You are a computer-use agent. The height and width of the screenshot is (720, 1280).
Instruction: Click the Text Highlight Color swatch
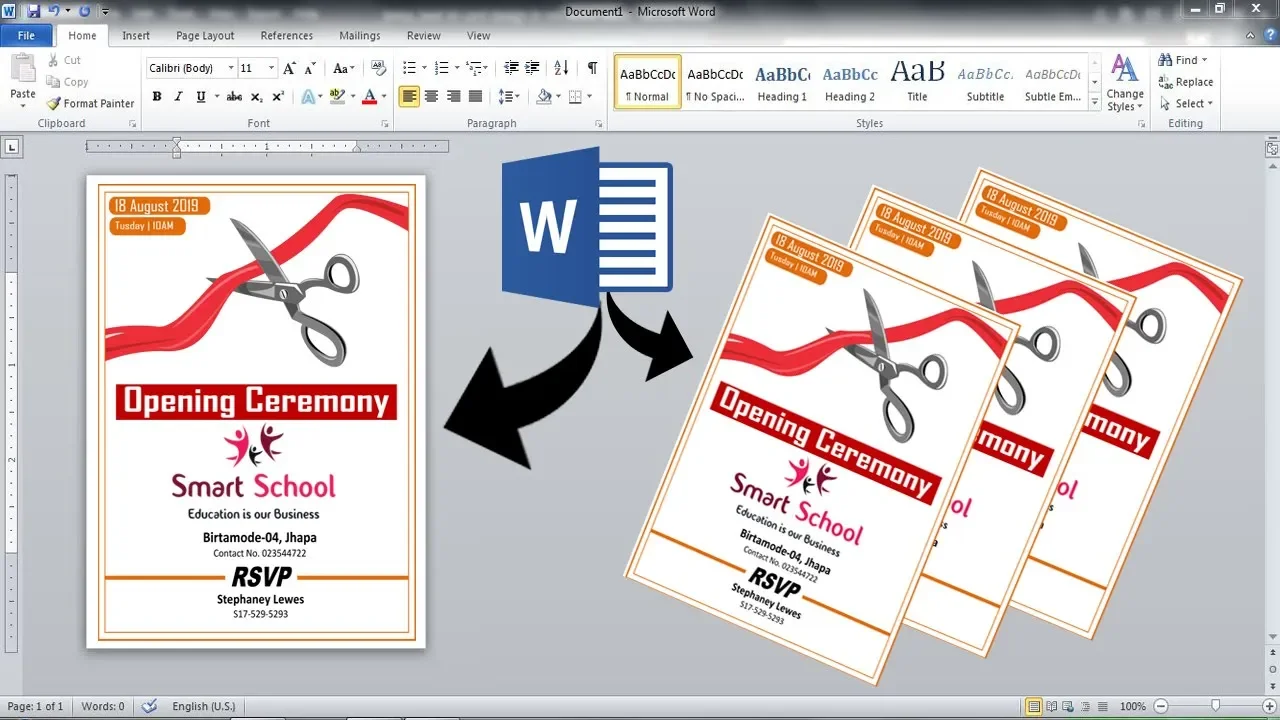point(337,97)
